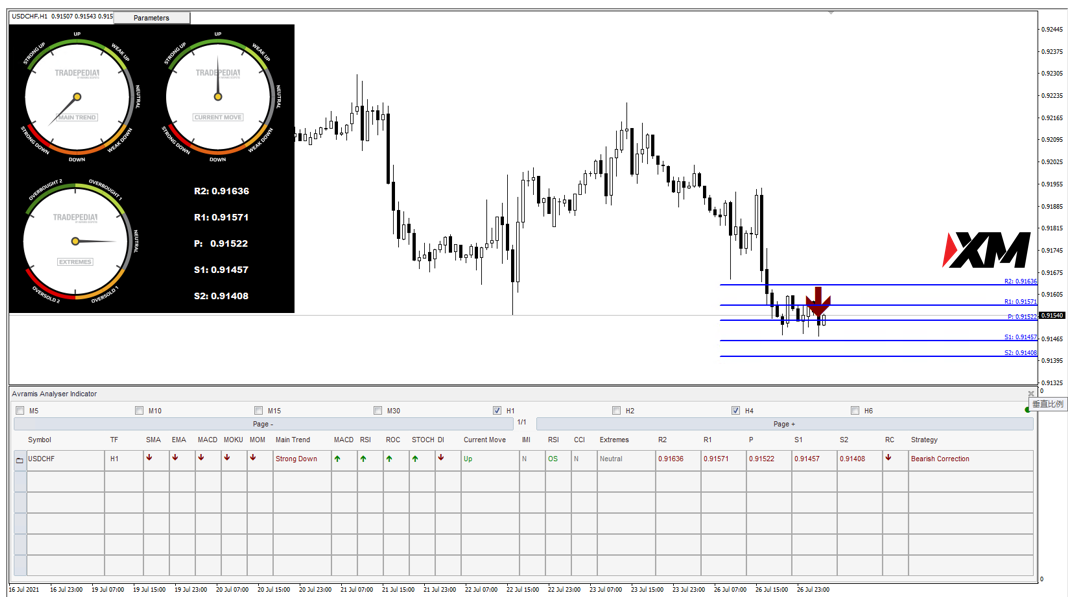
Task: Uncheck the H1 timeframe checkbox
Action: [x=497, y=411]
